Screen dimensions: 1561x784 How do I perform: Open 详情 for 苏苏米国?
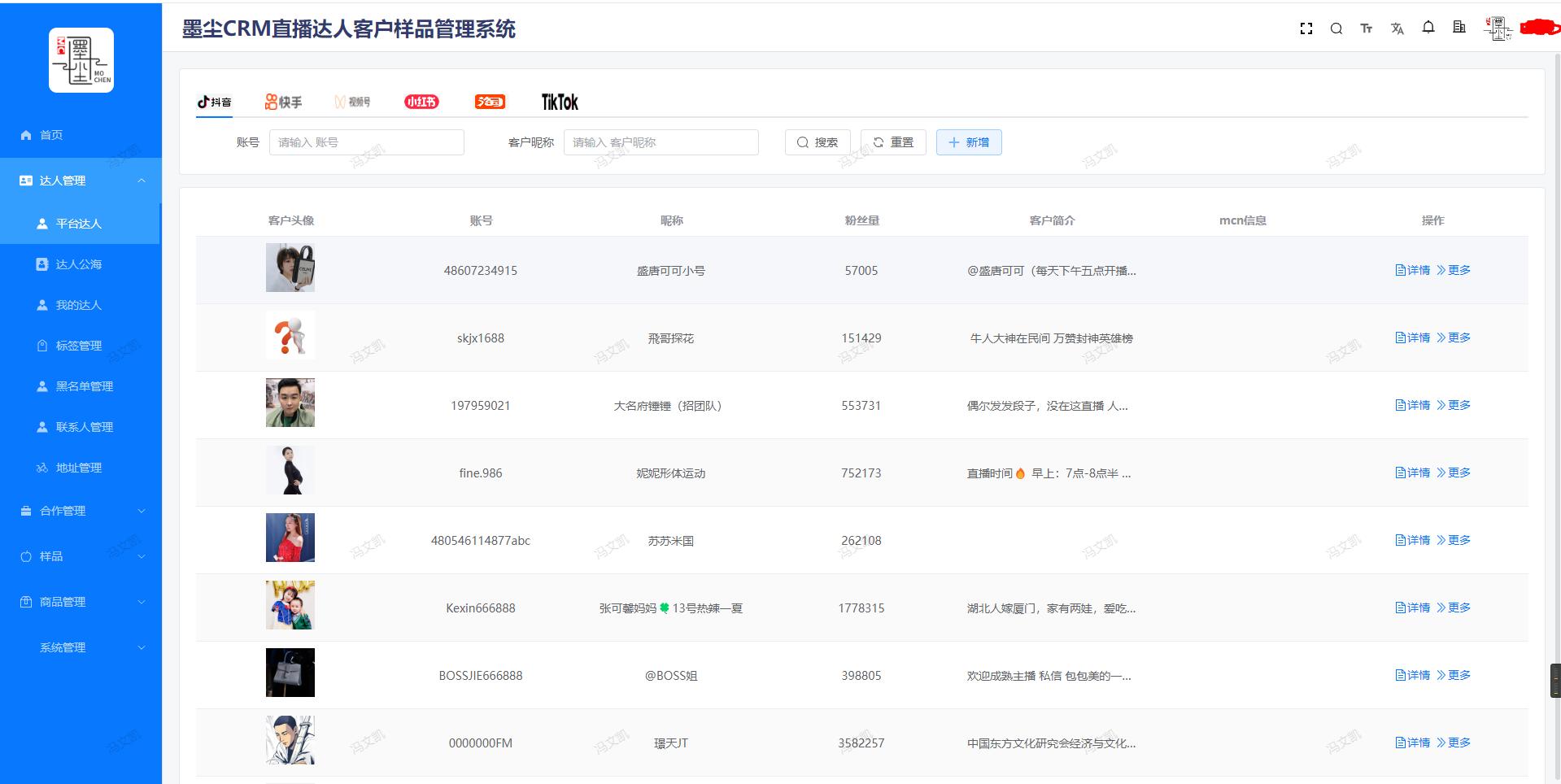pos(1412,540)
